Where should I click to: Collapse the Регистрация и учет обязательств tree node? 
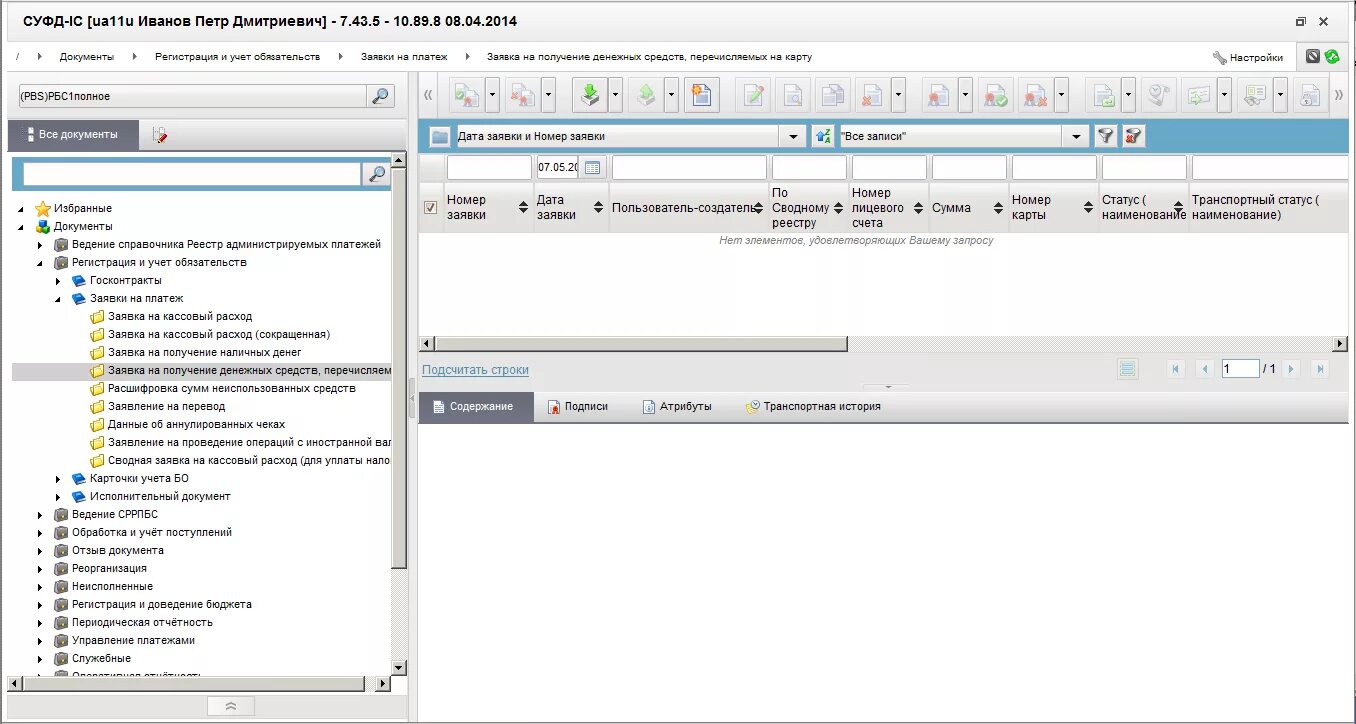click(40, 263)
